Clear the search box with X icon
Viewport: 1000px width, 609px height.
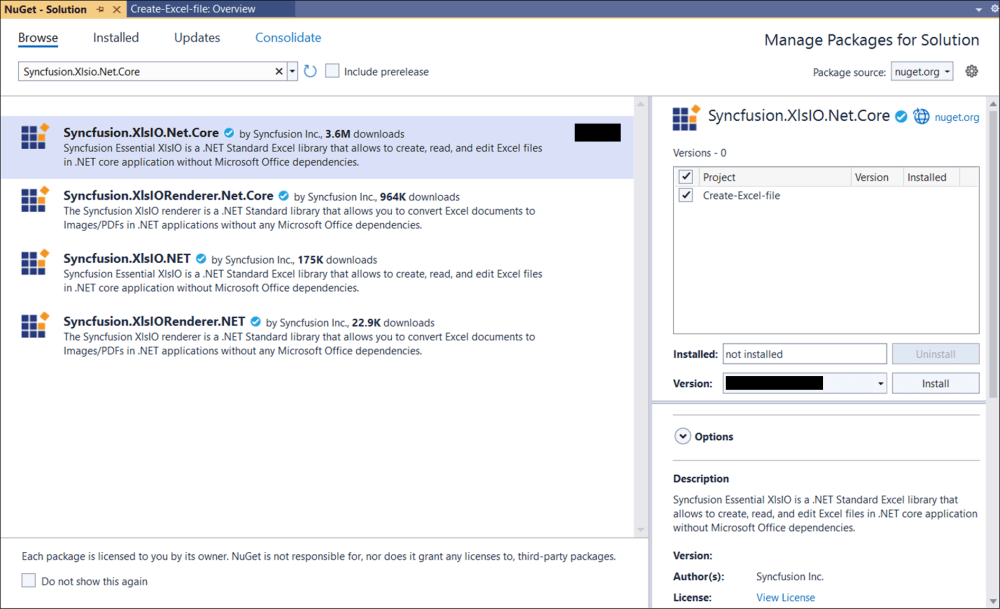click(279, 71)
